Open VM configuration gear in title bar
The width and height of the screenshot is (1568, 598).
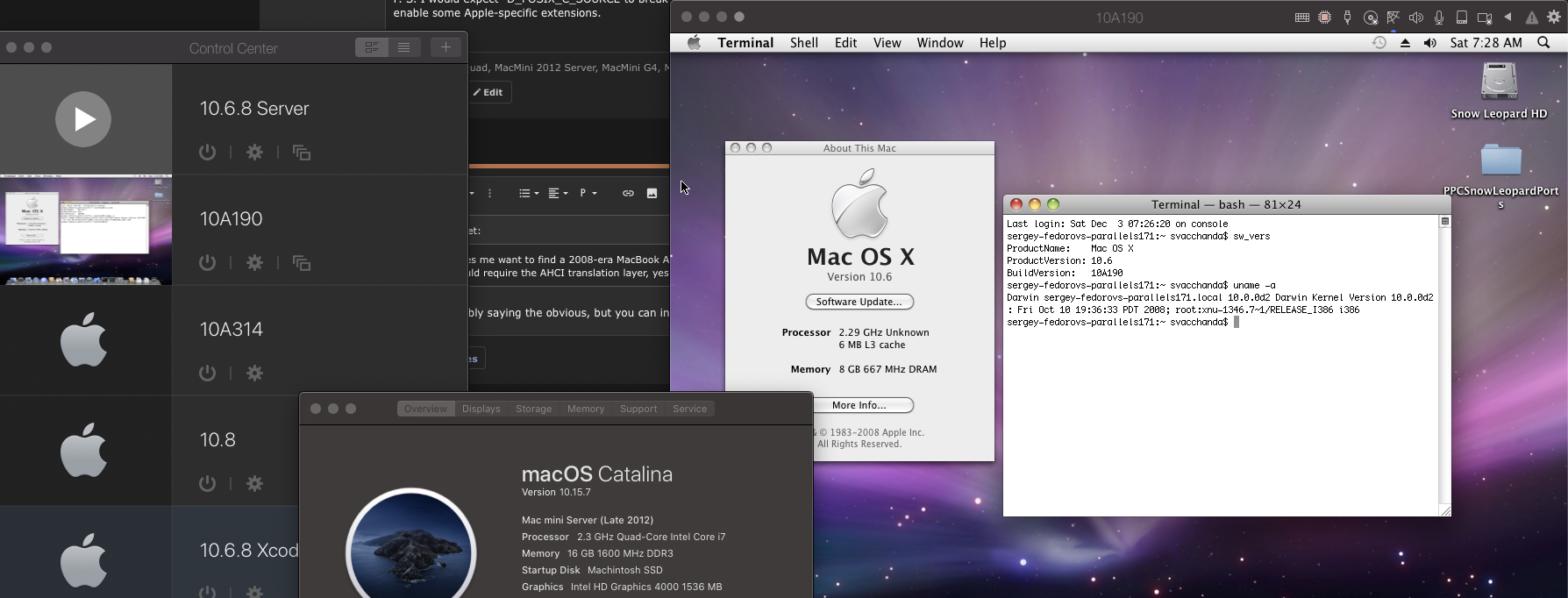1553,18
